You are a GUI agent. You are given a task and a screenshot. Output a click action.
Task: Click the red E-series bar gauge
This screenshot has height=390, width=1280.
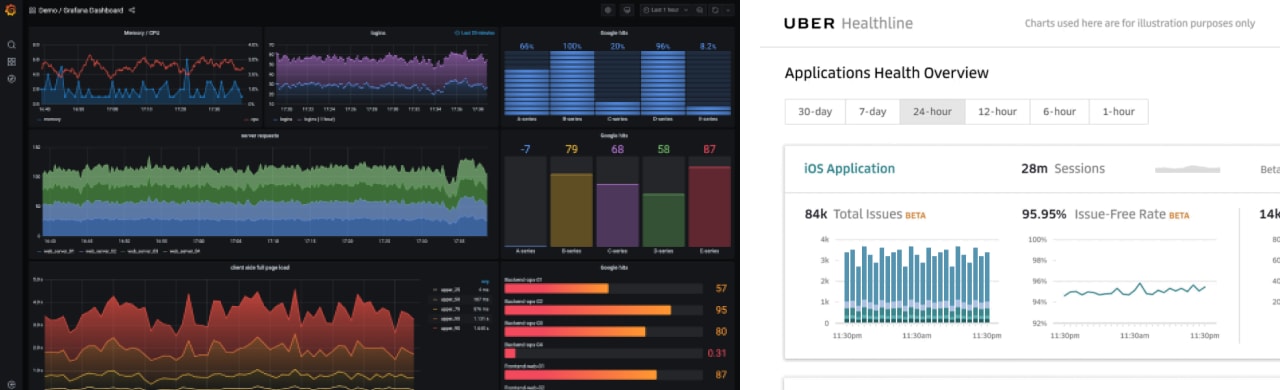[709, 205]
